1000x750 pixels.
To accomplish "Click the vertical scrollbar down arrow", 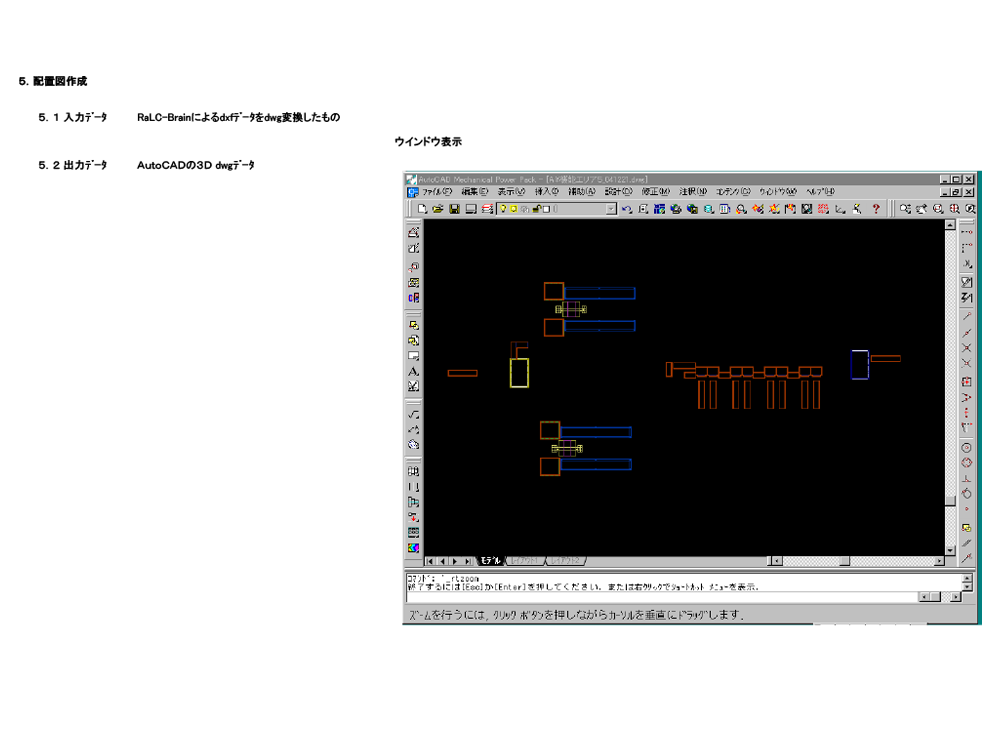I will pyautogui.click(x=950, y=550).
